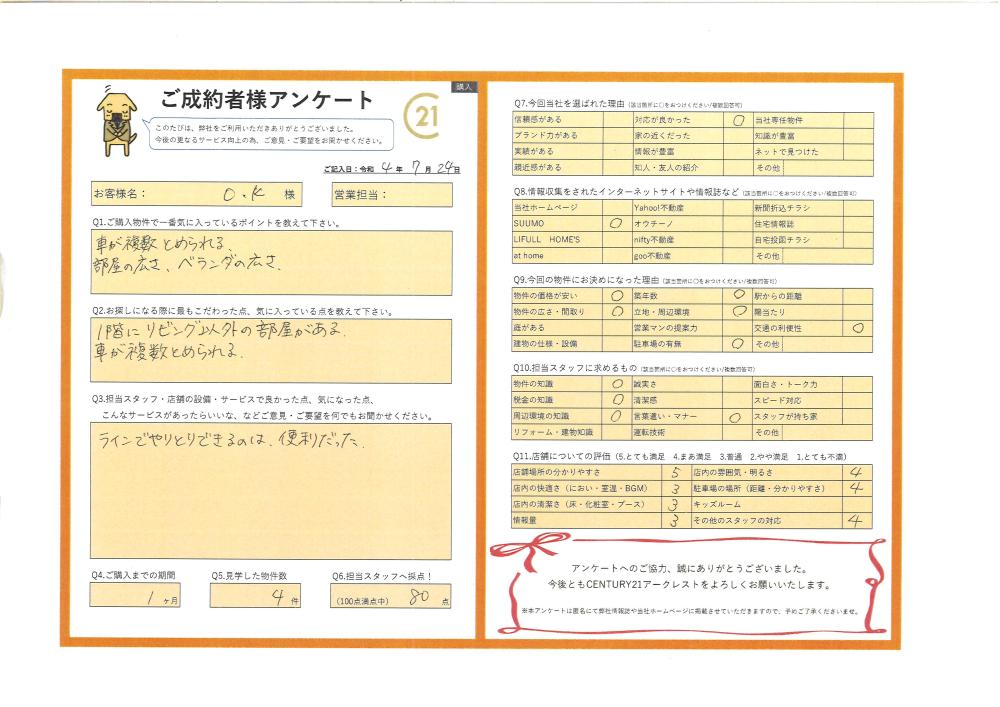Click the キッズルーム rating cell

857,505
